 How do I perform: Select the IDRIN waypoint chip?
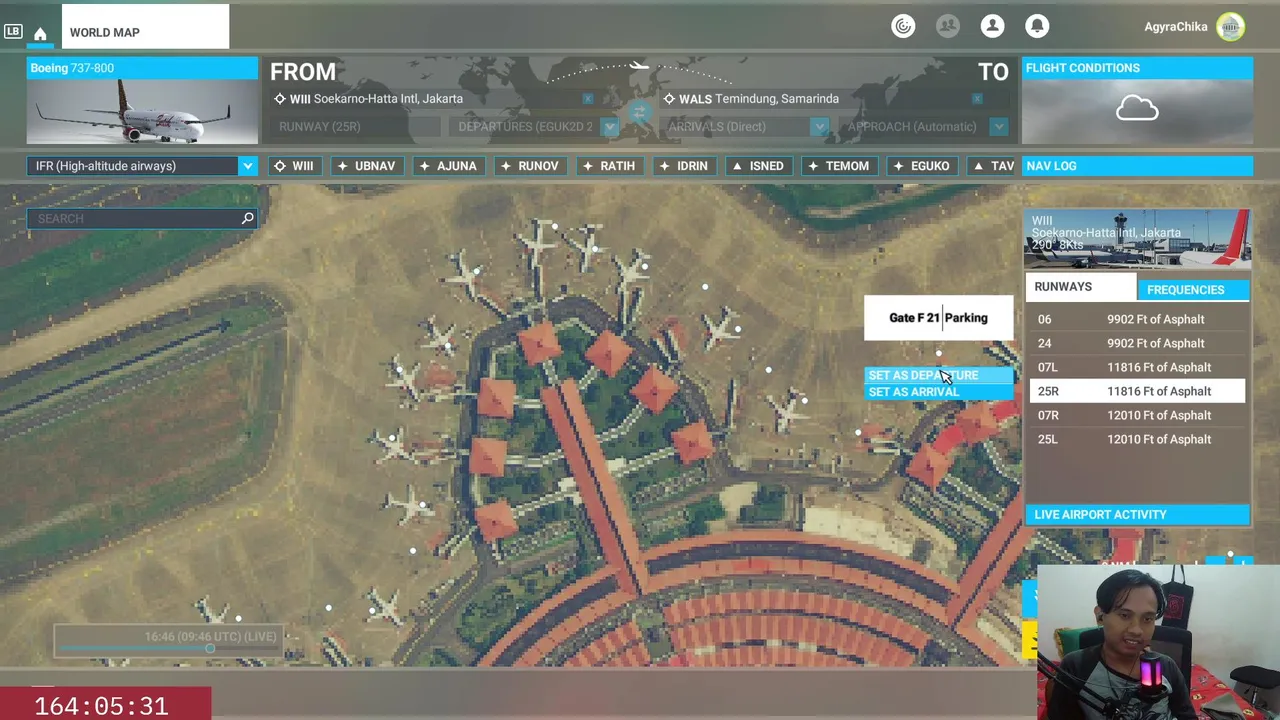click(x=684, y=166)
